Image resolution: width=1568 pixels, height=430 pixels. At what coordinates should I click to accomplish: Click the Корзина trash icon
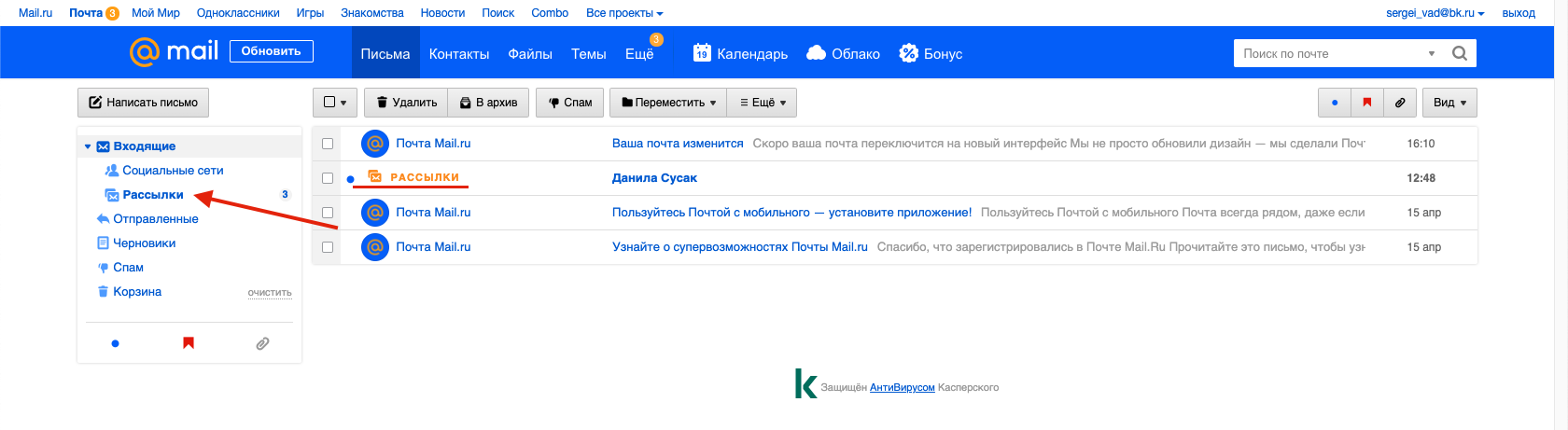coord(103,292)
